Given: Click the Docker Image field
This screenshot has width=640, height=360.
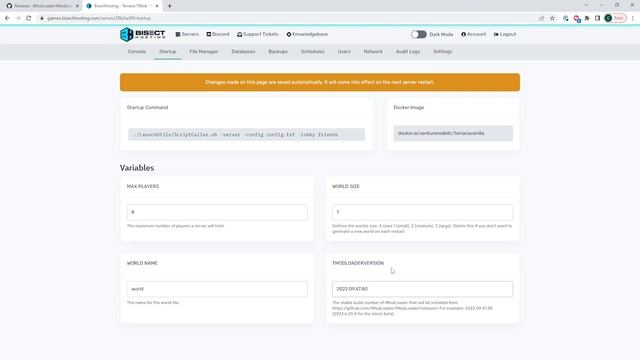Looking at the screenshot, I should pyautogui.click(x=453, y=133).
